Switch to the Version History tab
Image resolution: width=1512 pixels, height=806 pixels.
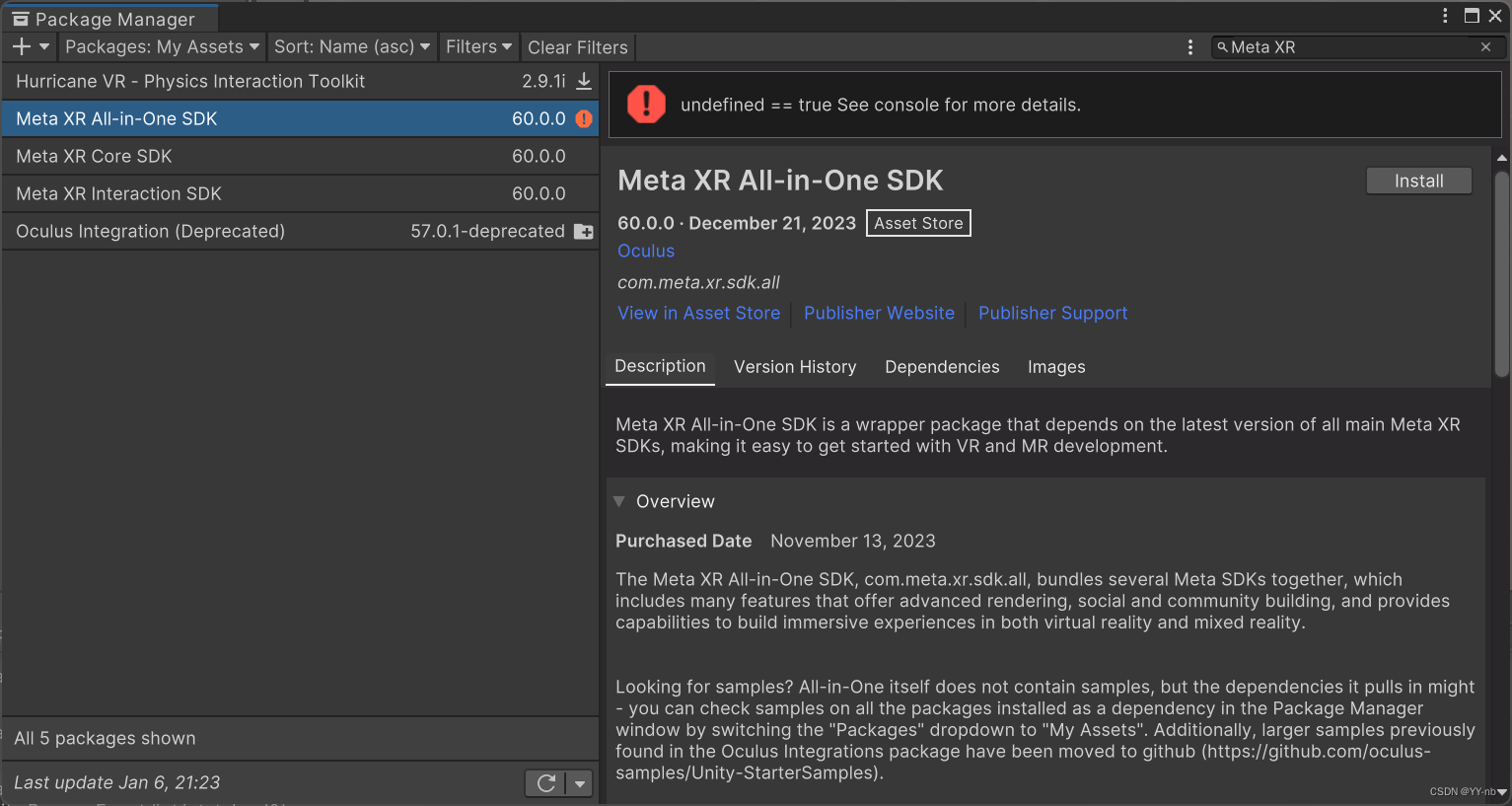pyautogui.click(x=795, y=366)
